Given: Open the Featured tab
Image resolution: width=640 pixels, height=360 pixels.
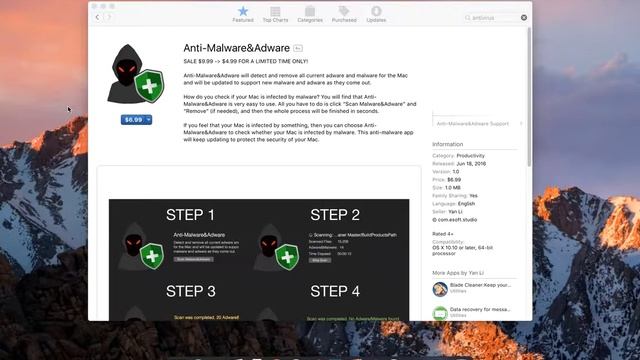Looking at the screenshot, I should coord(243,14).
